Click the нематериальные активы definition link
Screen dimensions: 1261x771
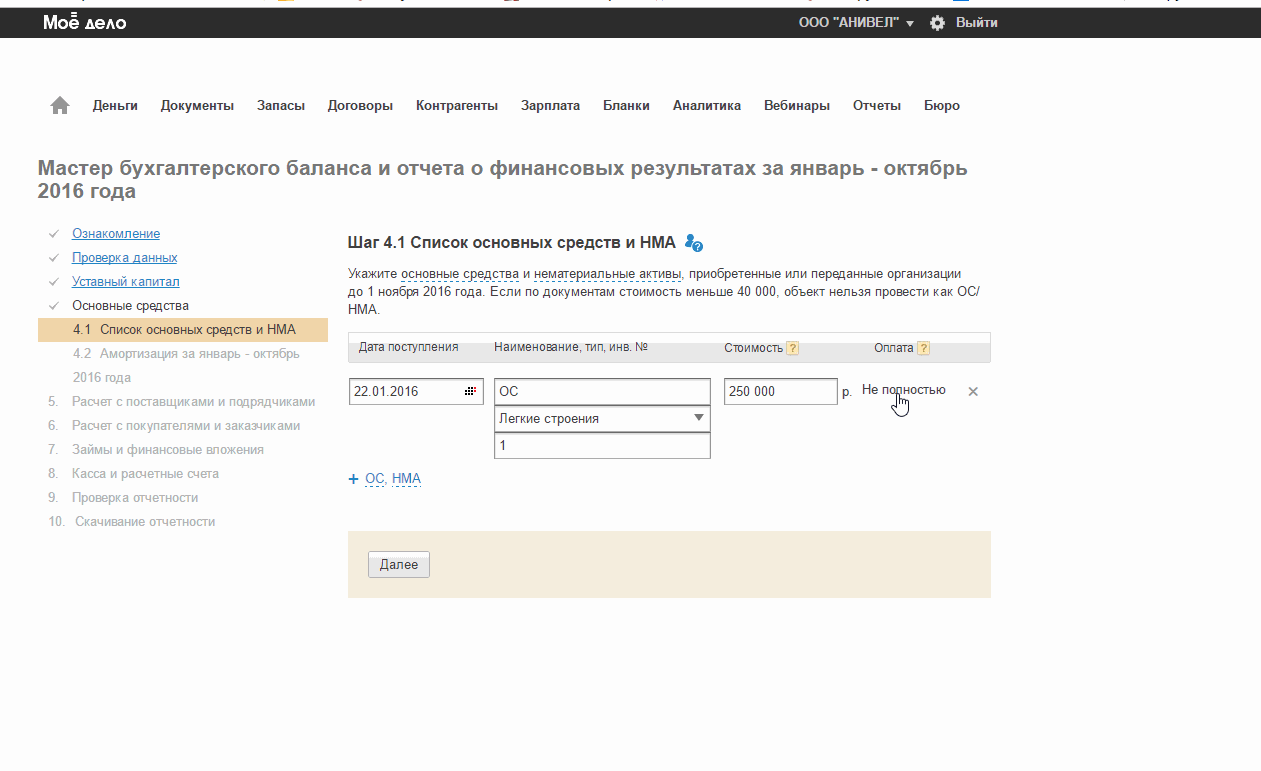tap(607, 273)
